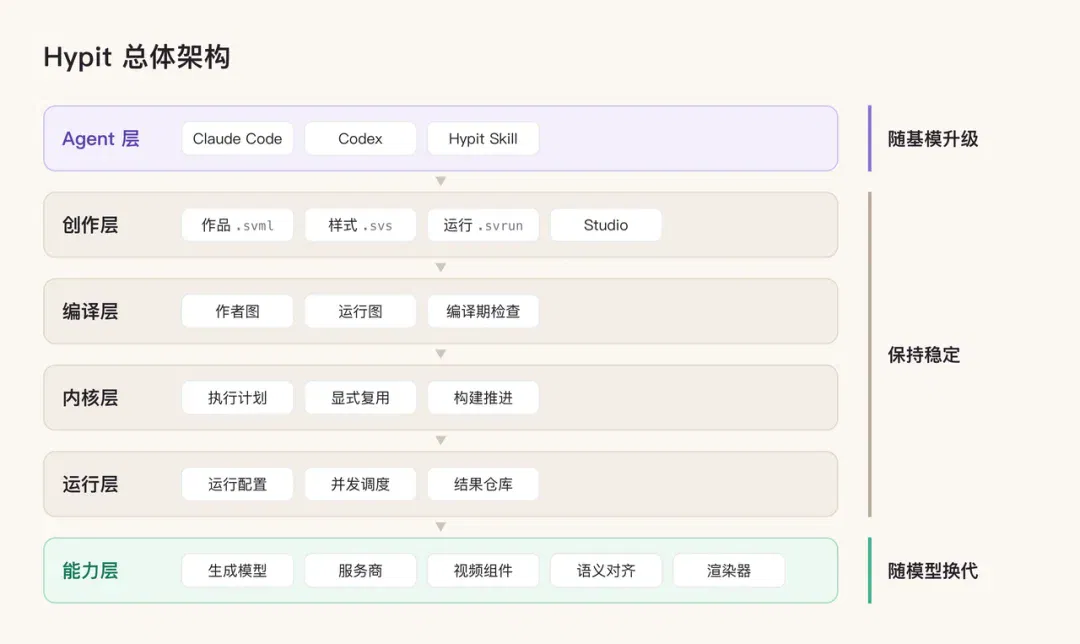Image resolution: width=1080 pixels, height=644 pixels.
Task: Click the 视频组件 chip
Action: coord(483,570)
